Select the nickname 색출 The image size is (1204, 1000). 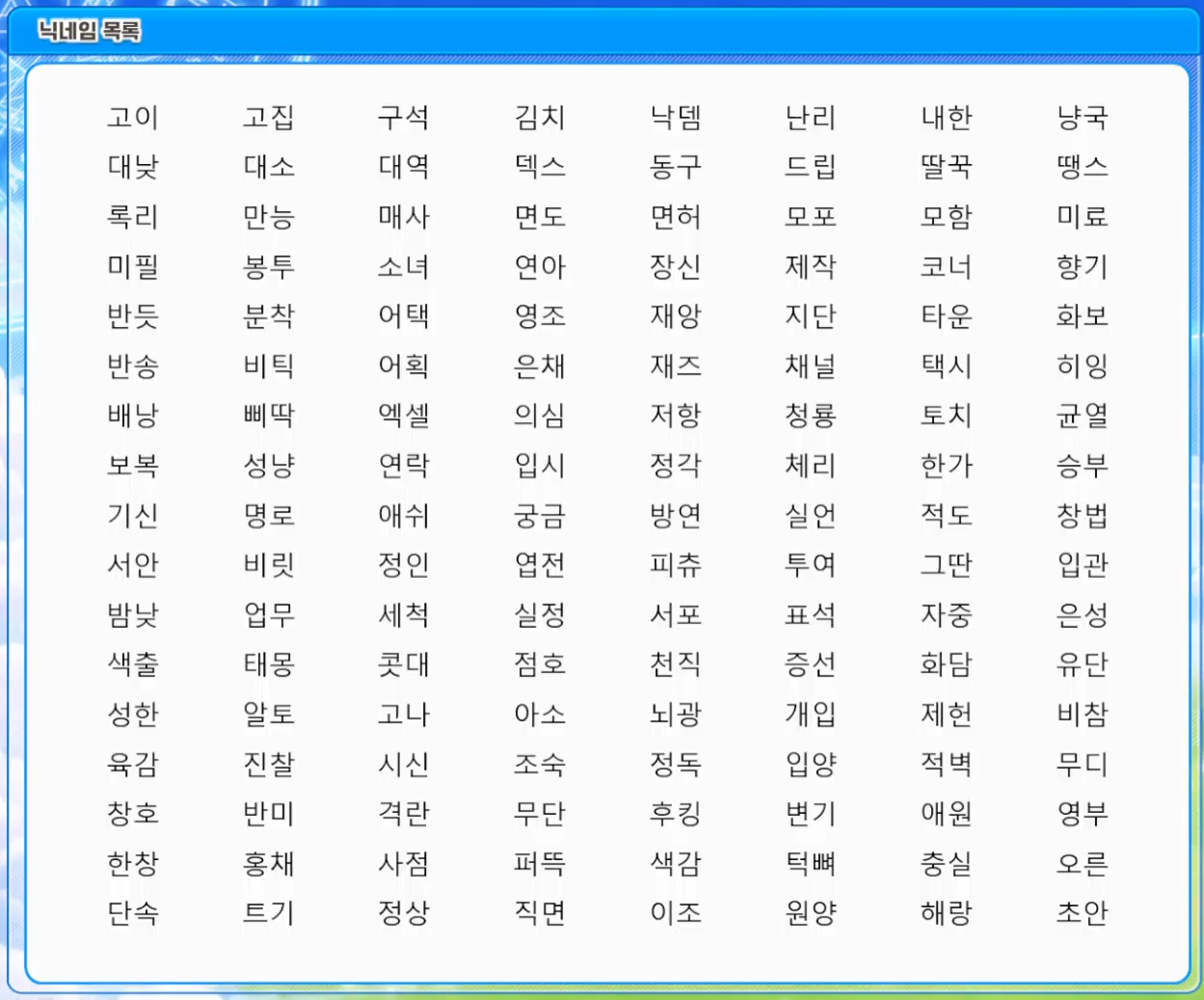click(x=133, y=664)
